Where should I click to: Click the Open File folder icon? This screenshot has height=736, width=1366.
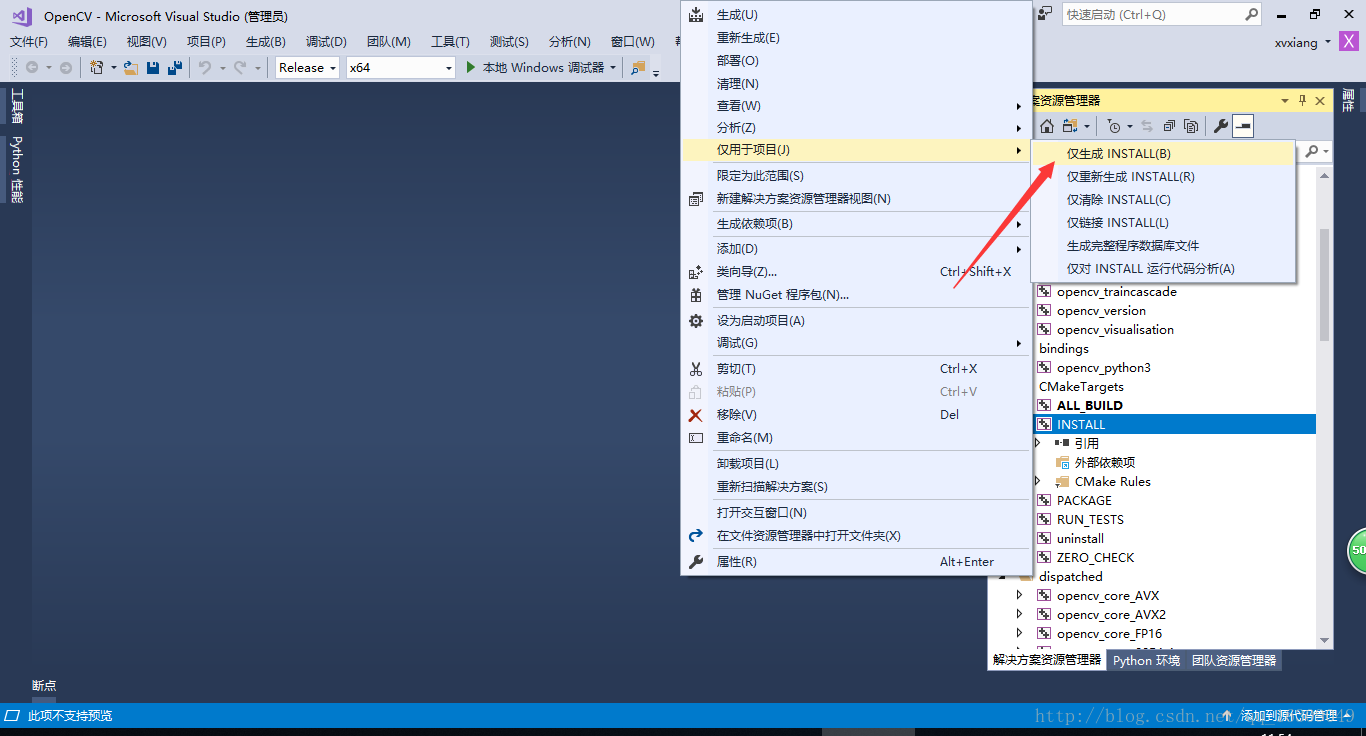(x=131, y=67)
